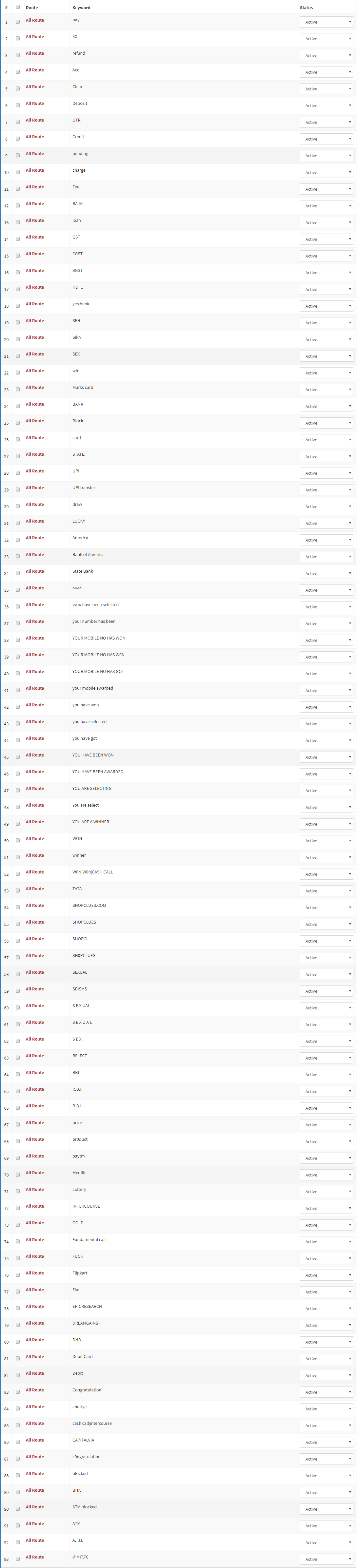
Task: Open the Status dropdown in the 'Clear' row
Action: pos(327,89)
